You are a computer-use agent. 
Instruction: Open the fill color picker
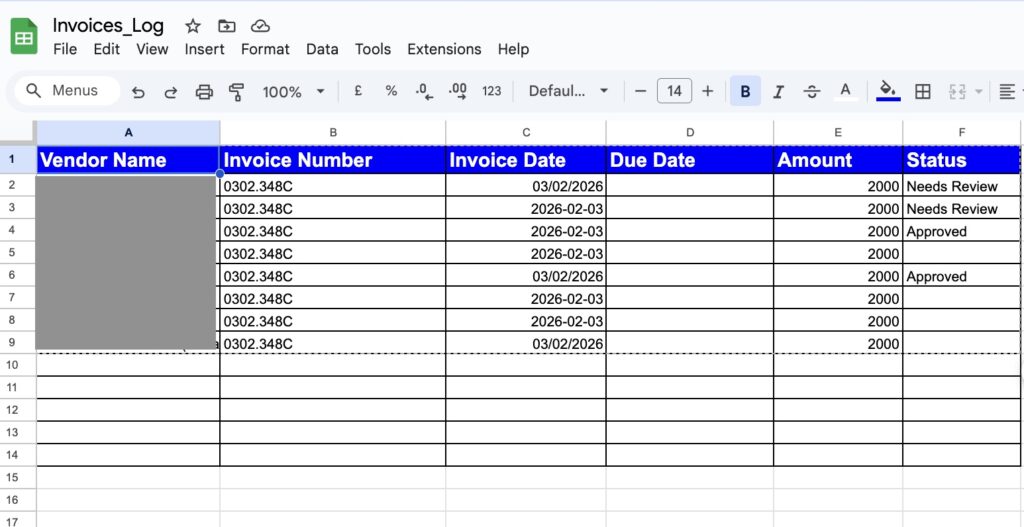888,91
